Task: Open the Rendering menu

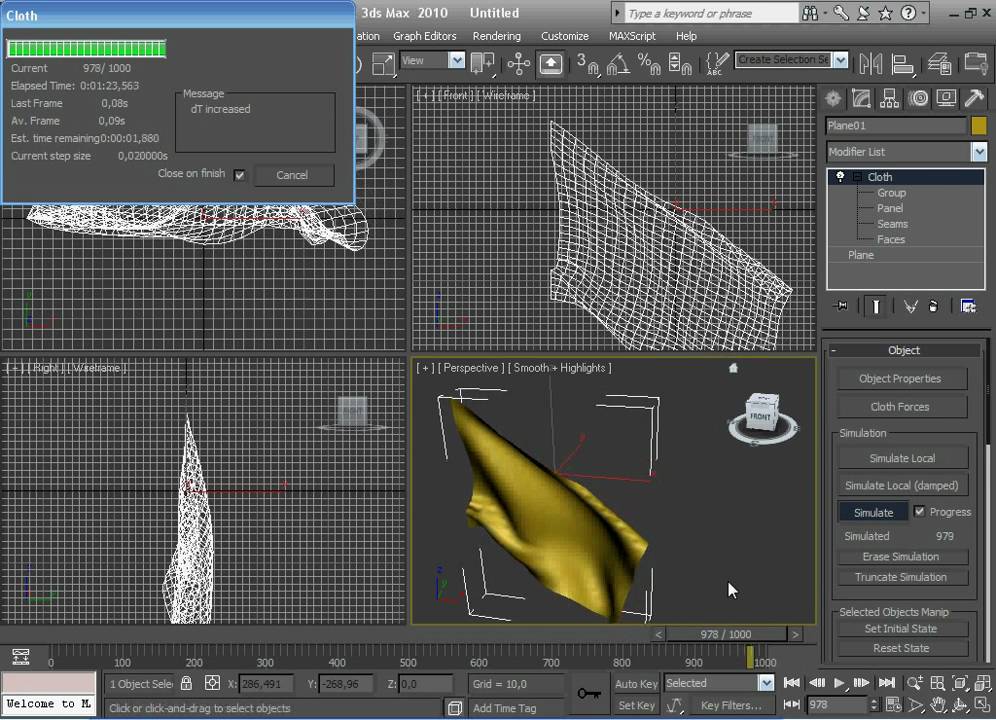Action: click(496, 36)
